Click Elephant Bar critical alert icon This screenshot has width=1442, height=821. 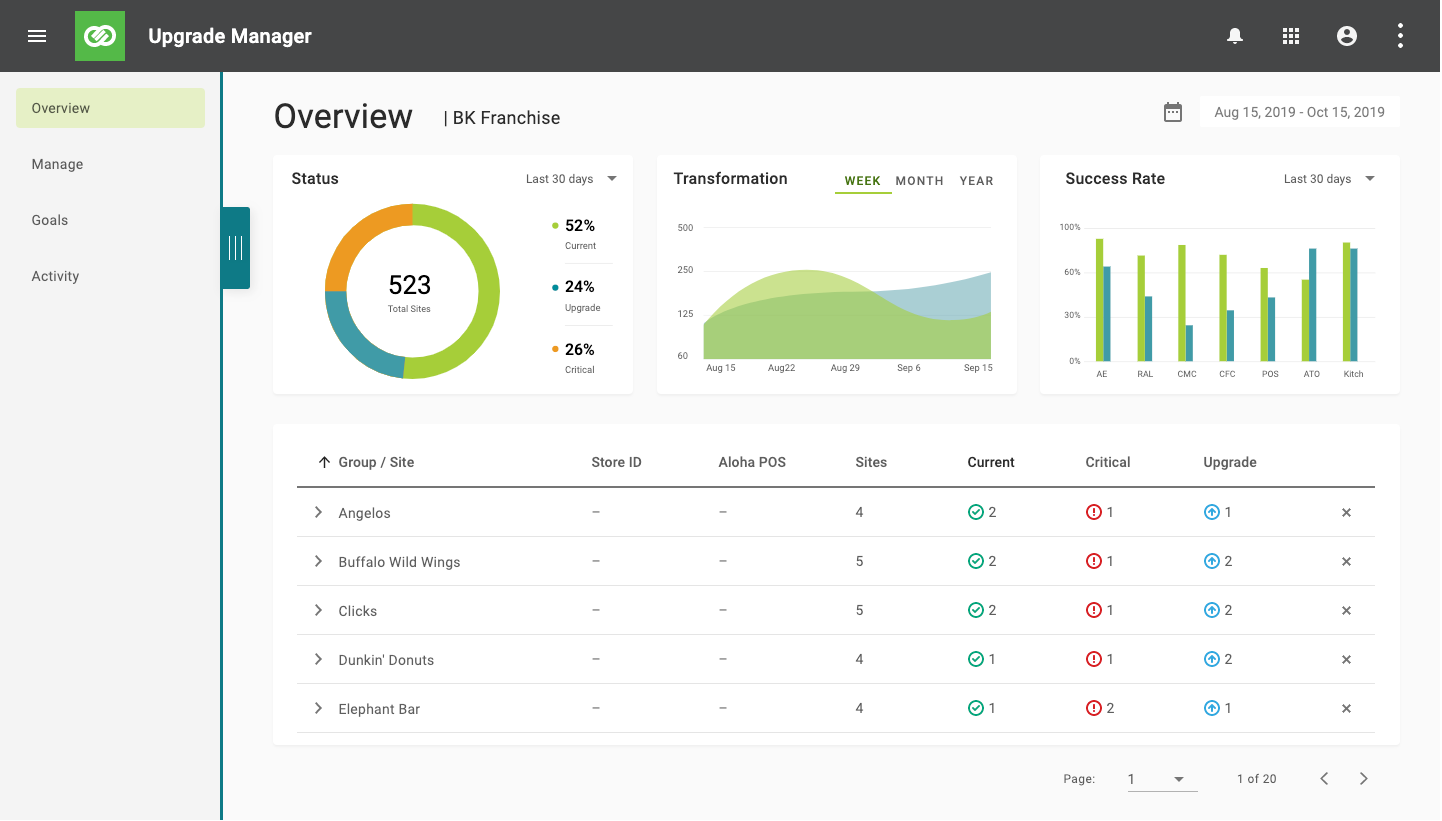[1094, 708]
